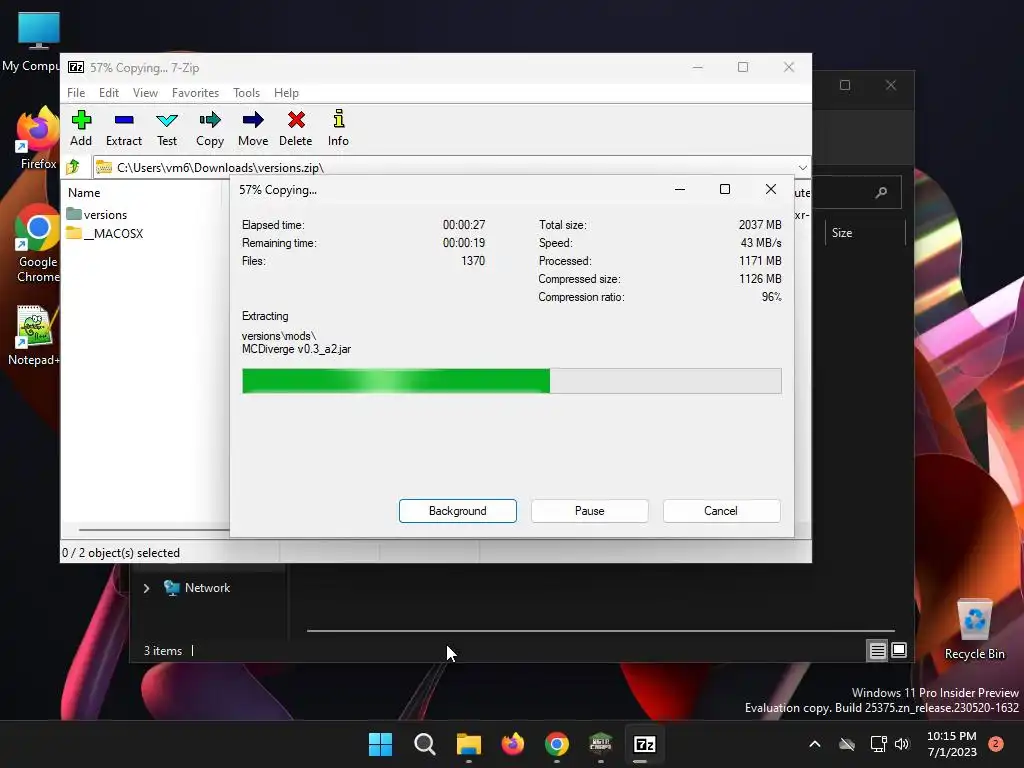Cancel the extraction
Image resolution: width=1024 pixels, height=768 pixels.
pos(721,511)
